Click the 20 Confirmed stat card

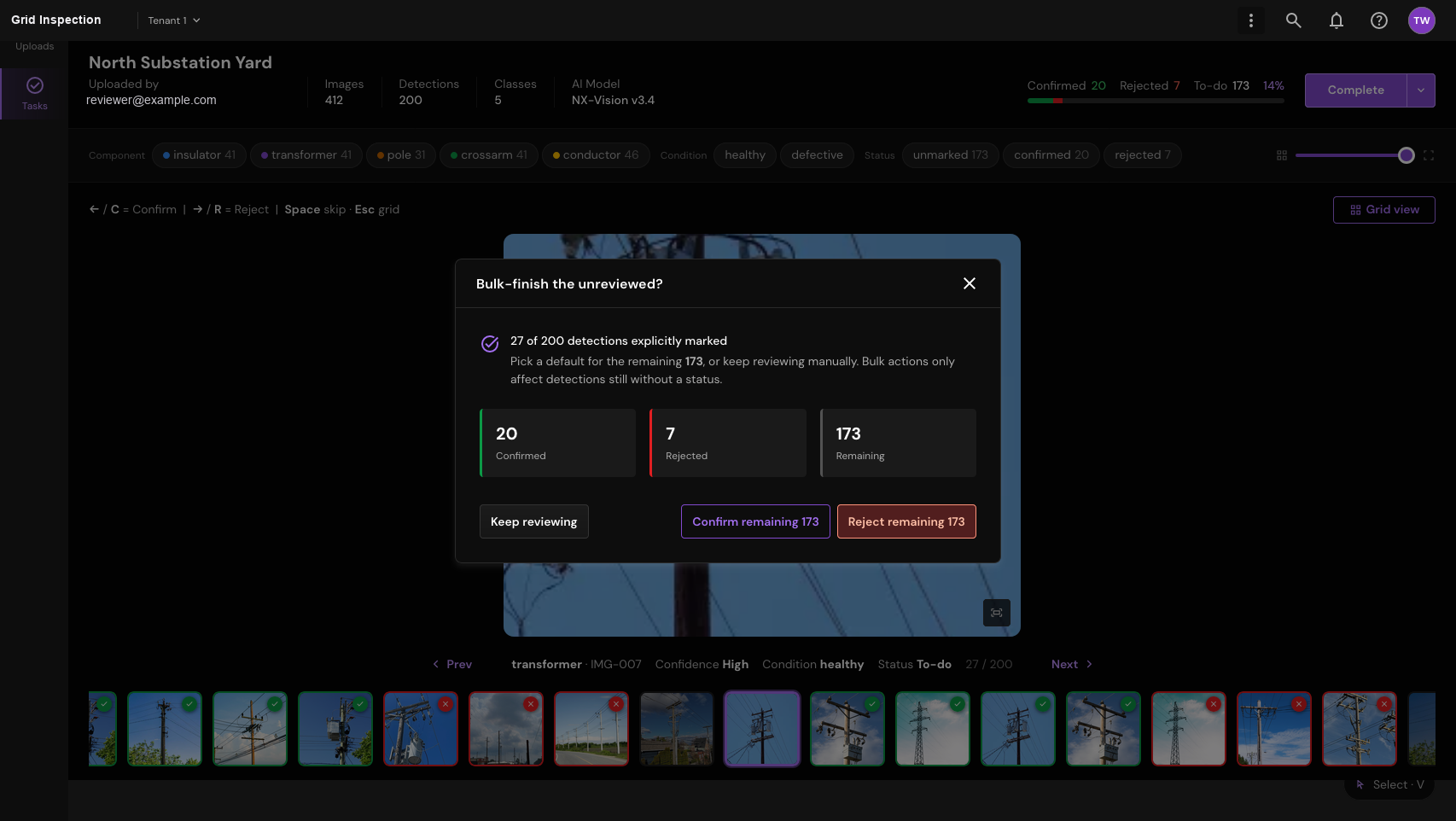click(x=558, y=443)
